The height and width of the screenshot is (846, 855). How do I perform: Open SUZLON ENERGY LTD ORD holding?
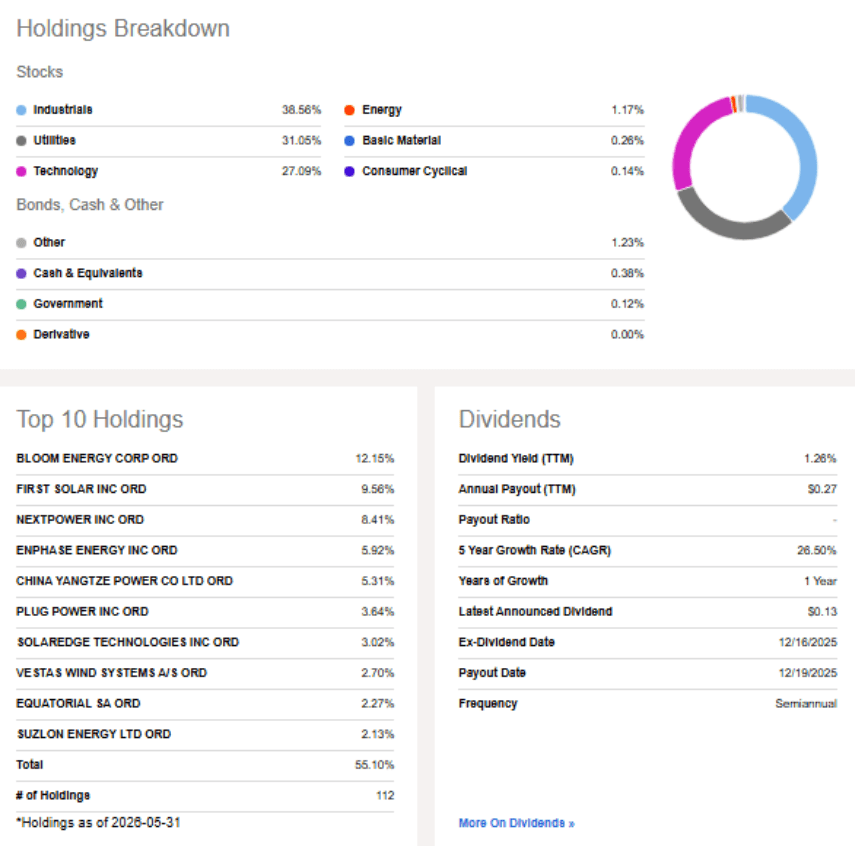[x=94, y=734]
